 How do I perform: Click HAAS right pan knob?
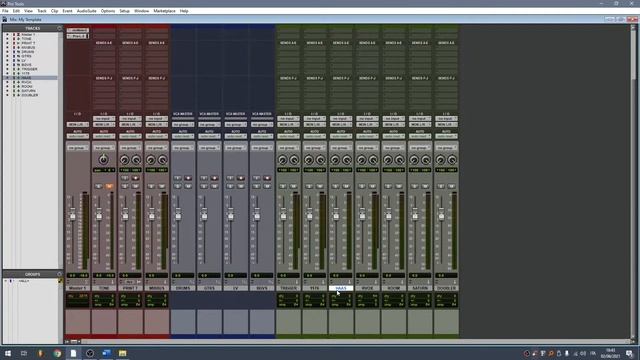pyautogui.click(x=347, y=160)
